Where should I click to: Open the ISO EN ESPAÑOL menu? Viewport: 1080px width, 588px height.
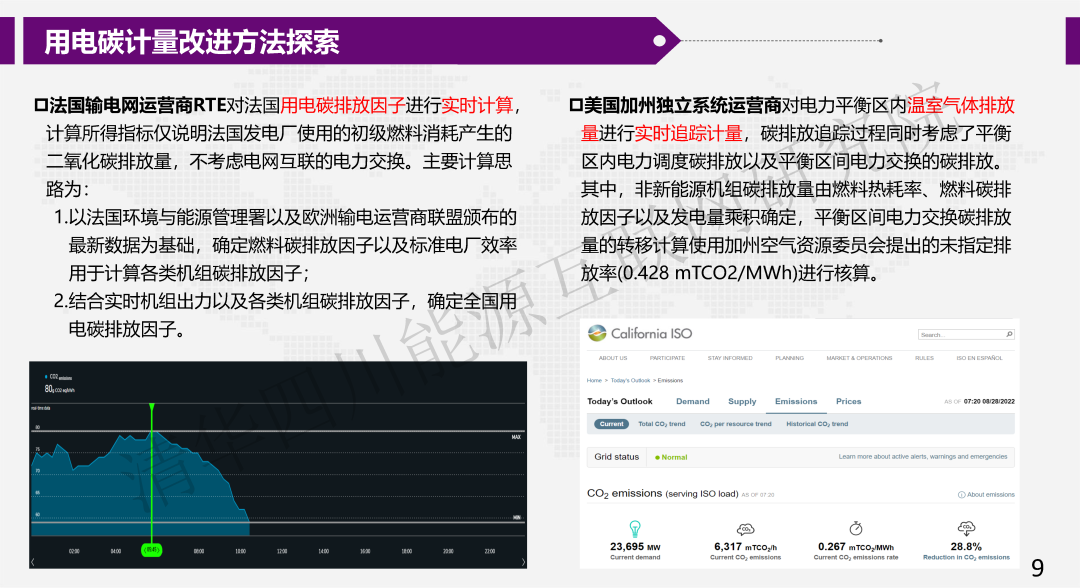tap(979, 358)
